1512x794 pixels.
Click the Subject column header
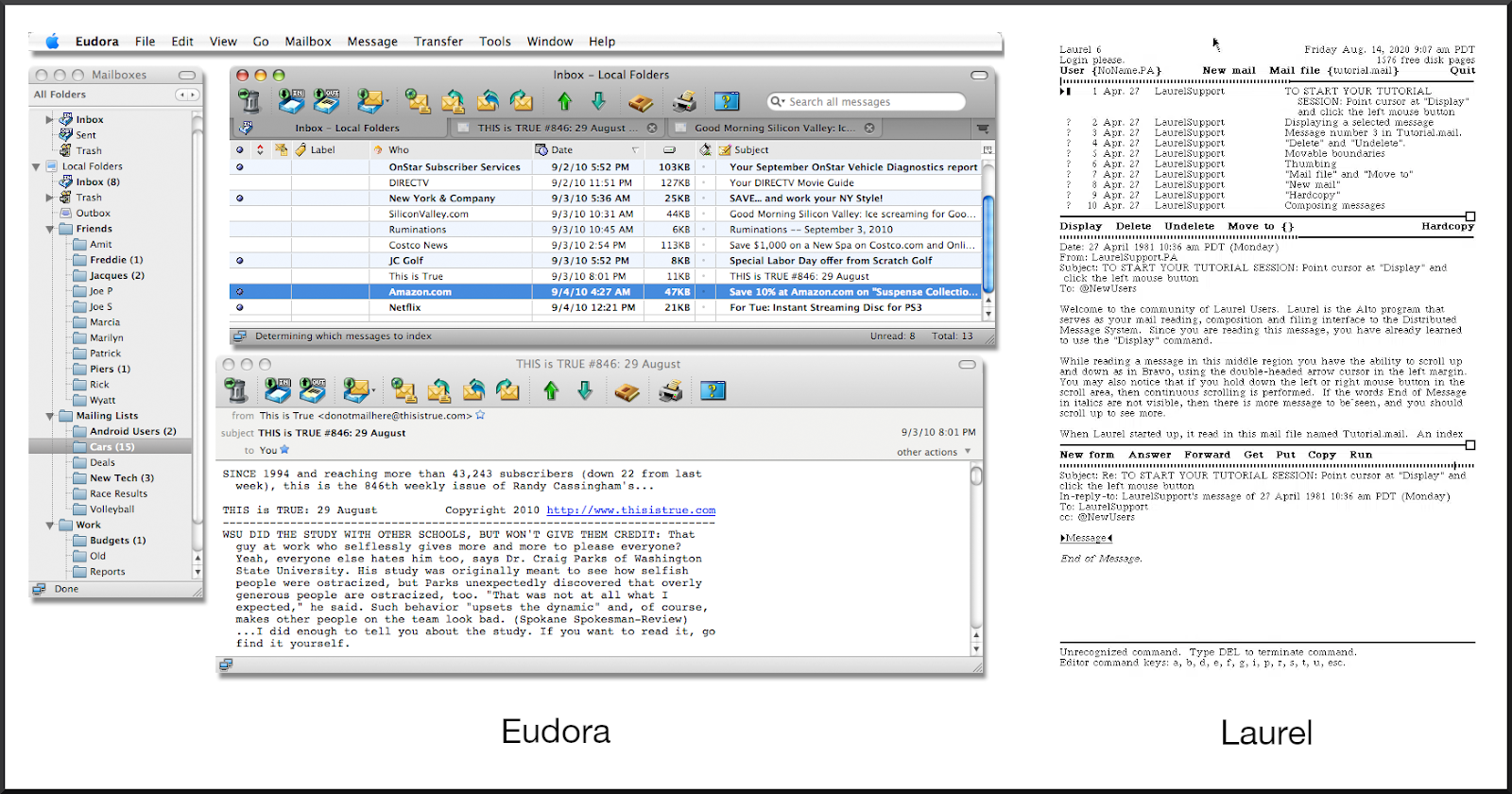(x=849, y=149)
